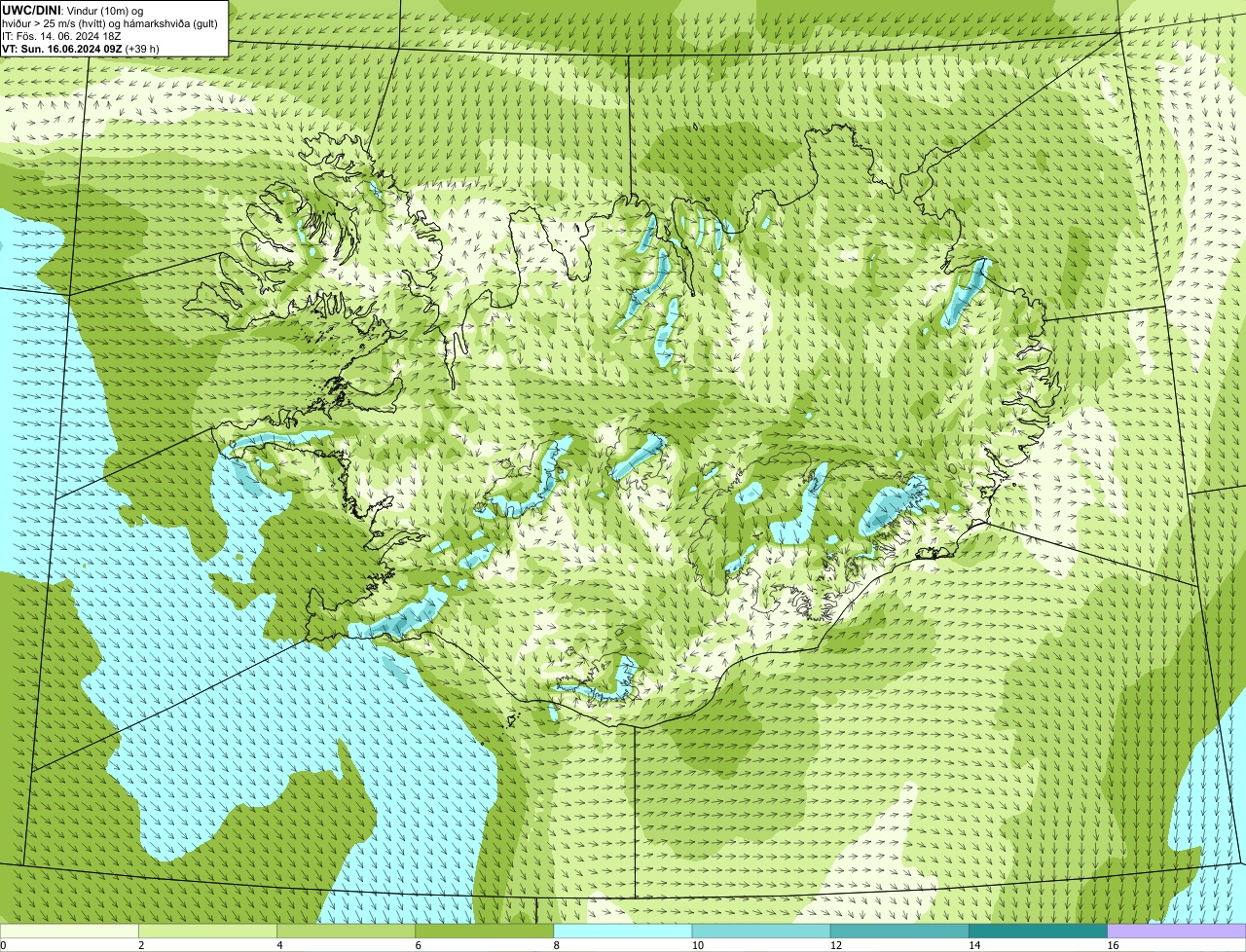The image size is (1246, 952).
Task: Choose the 6–8 dark green legend swatch
Action: coord(485,932)
